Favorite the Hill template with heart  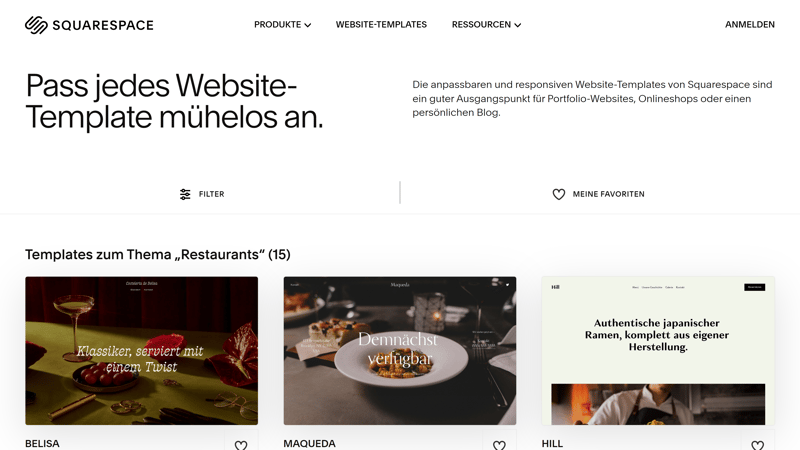click(758, 445)
